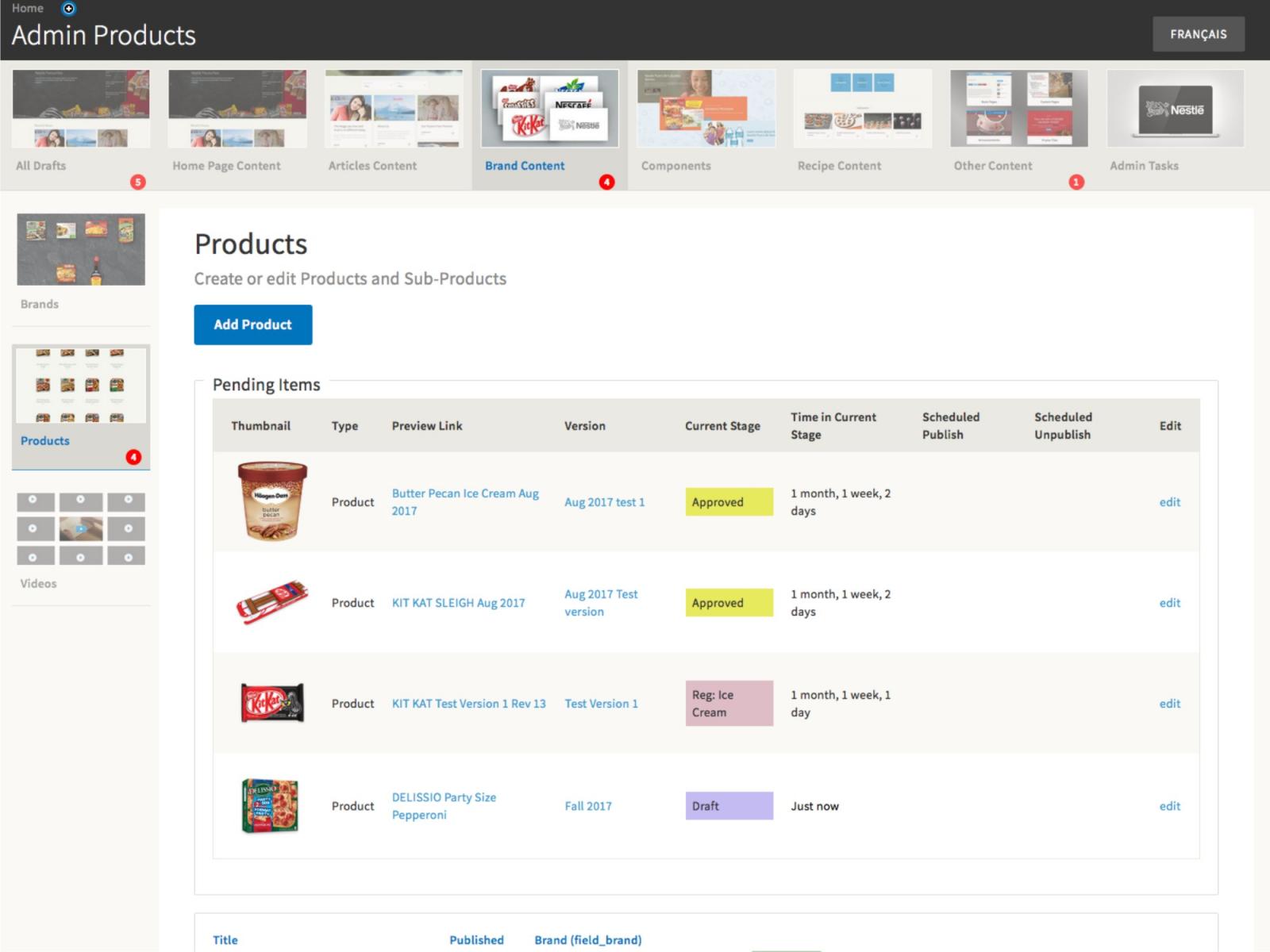Edit the KIT KAT Test Version row
The height and width of the screenshot is (952, 1270).
[1170, 704]
